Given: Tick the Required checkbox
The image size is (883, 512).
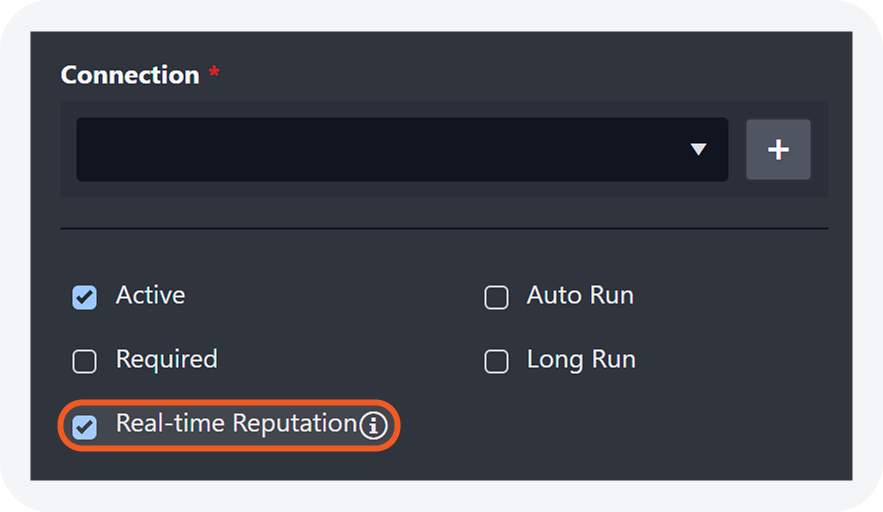Looking at the screenshot, I should pos(85,361).
